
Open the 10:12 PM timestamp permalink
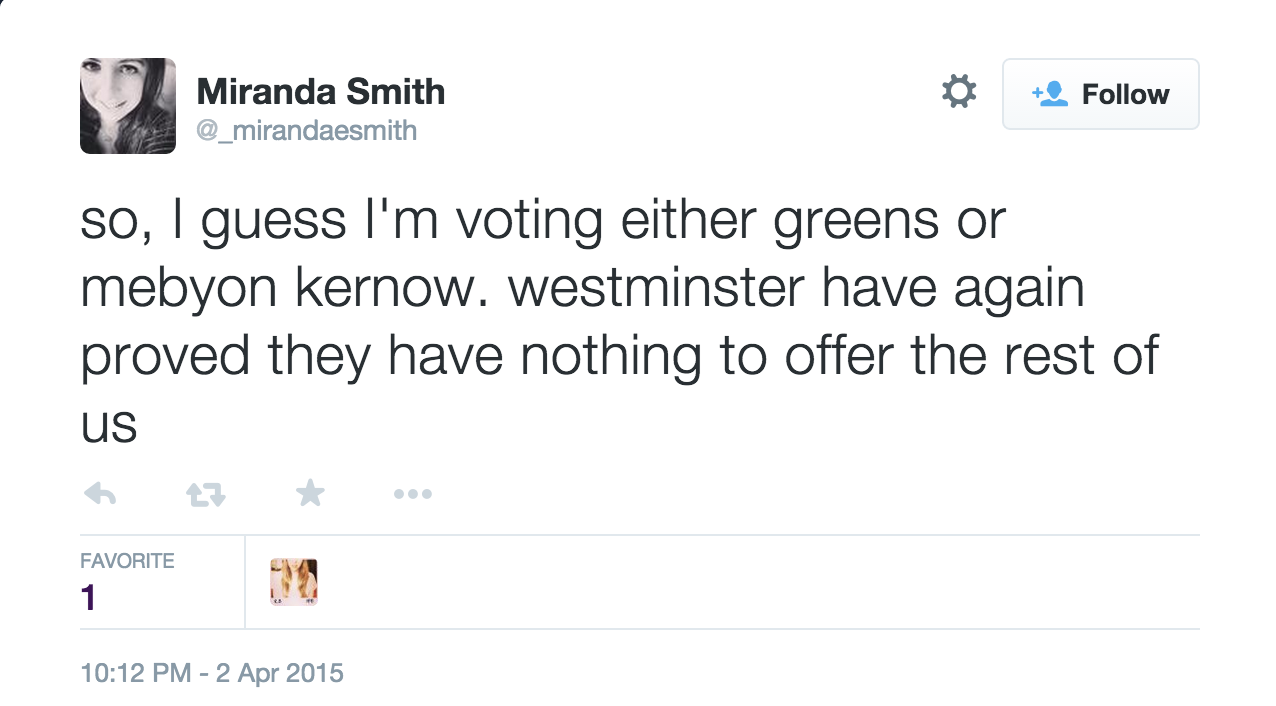(x=135, y=673)
